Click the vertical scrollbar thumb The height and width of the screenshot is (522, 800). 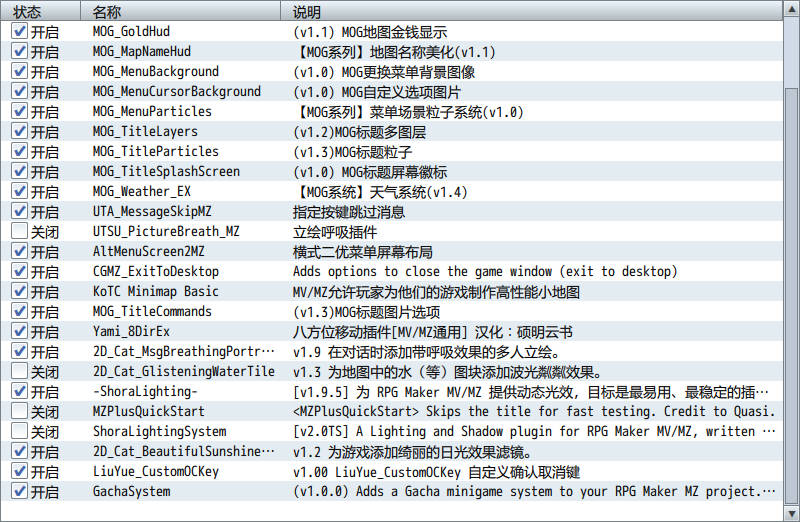pyautogui.click(x=791, y=296)
